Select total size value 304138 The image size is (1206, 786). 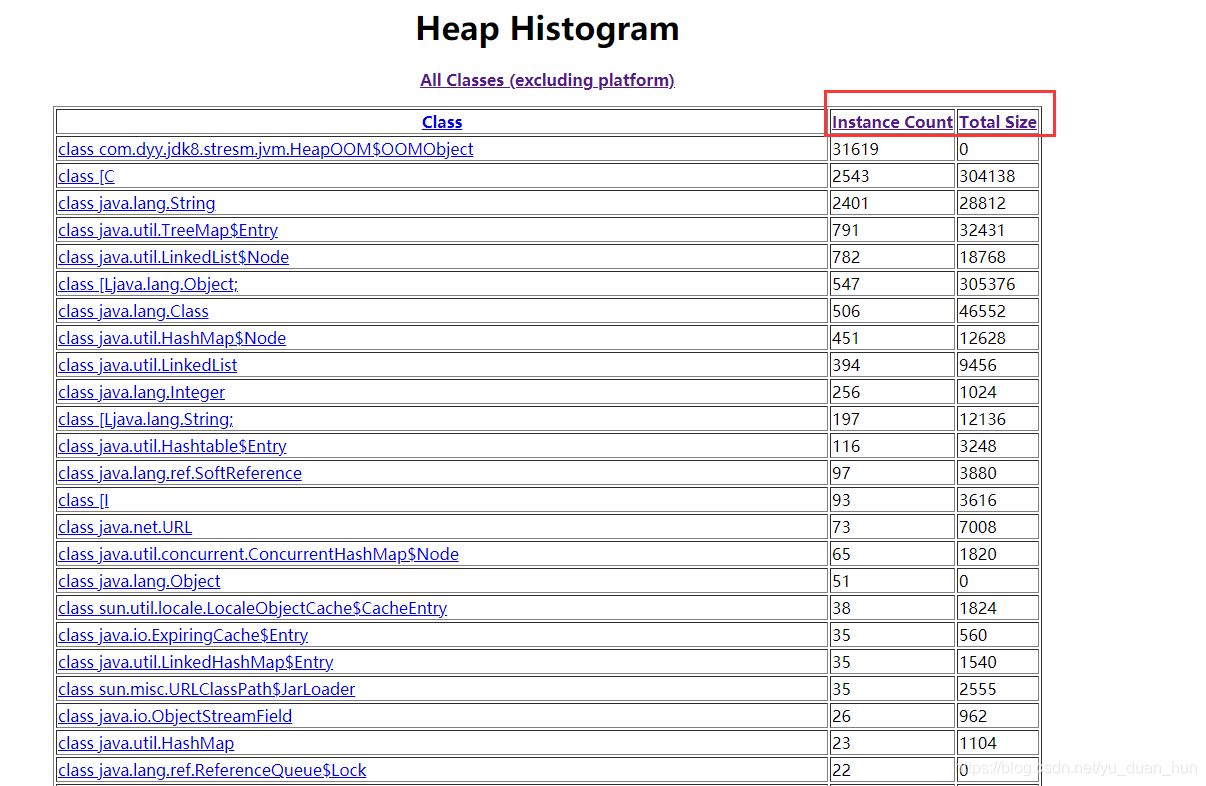(987, 176)
